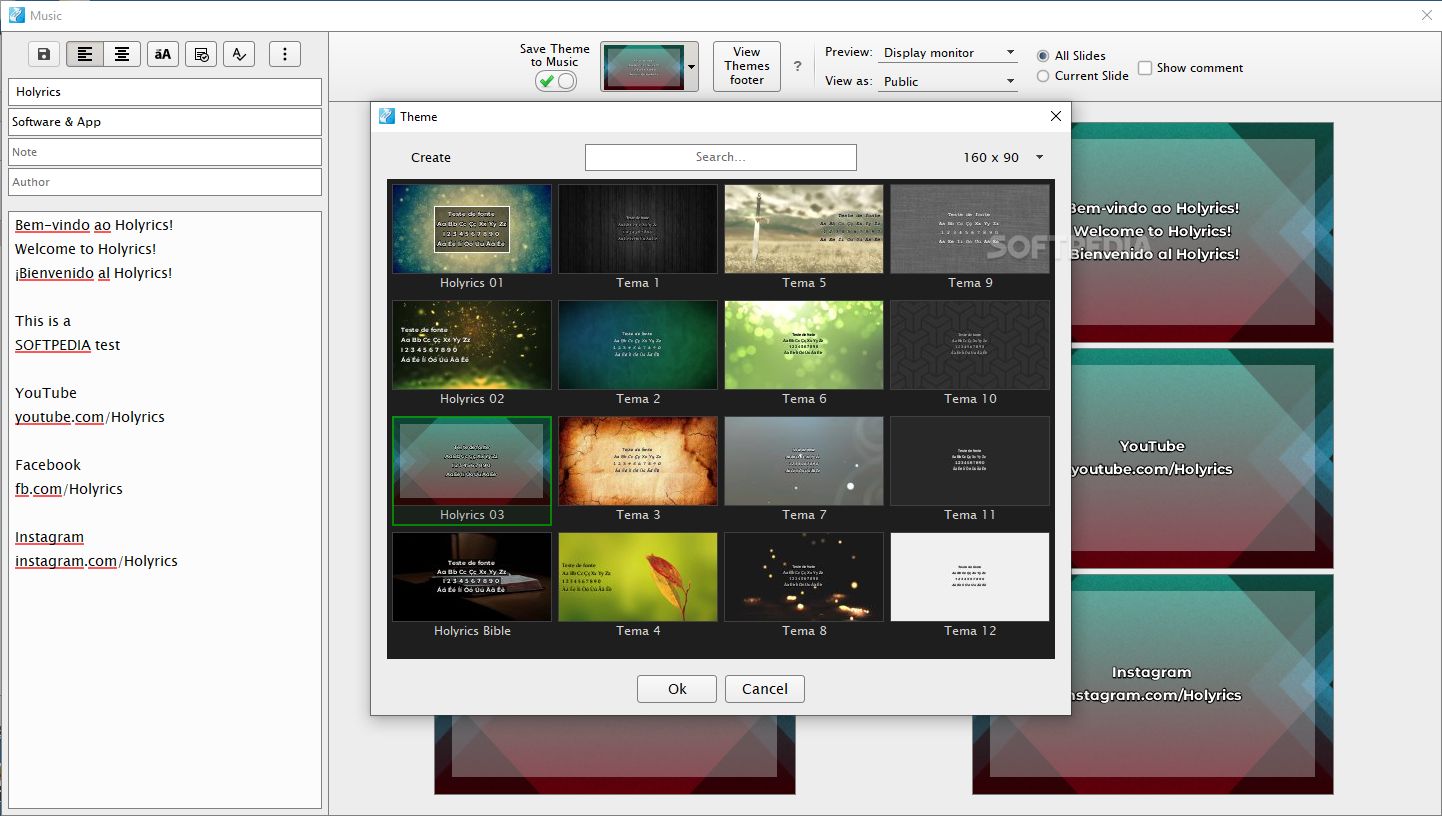
Task: Click the document checkmark toolbar icon
Action: [x=201, y=54]
